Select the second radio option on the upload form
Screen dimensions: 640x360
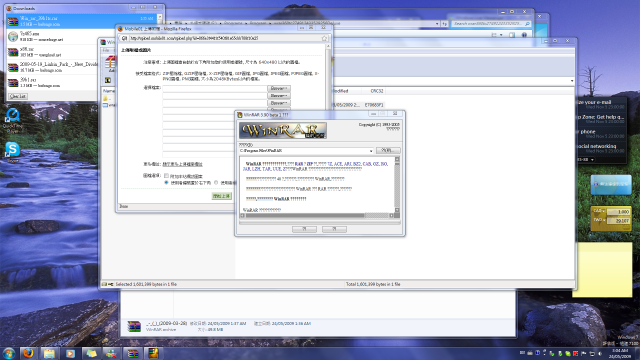216,182
